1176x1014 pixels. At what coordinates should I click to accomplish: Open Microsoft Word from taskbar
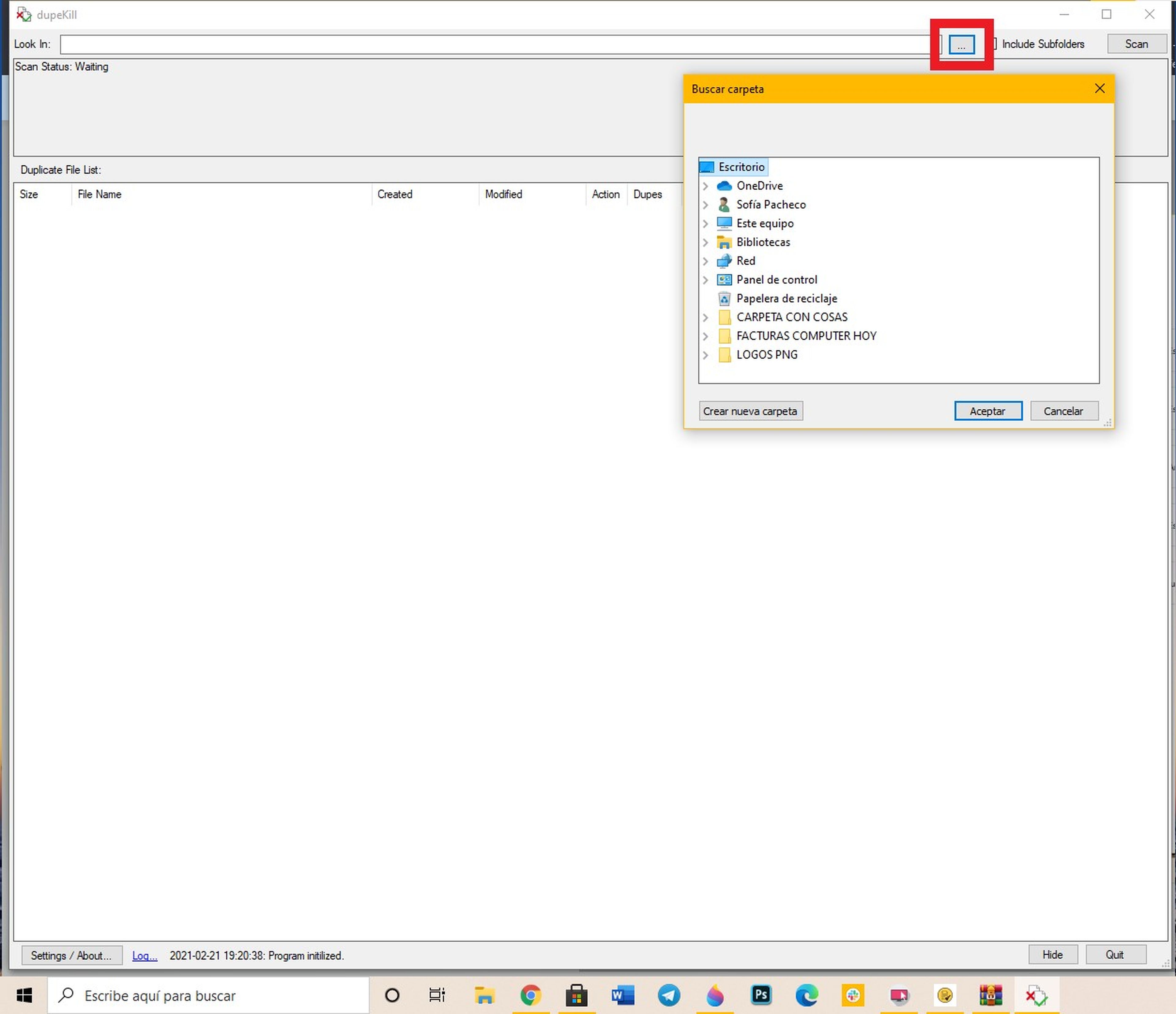(x=623, y=995)
